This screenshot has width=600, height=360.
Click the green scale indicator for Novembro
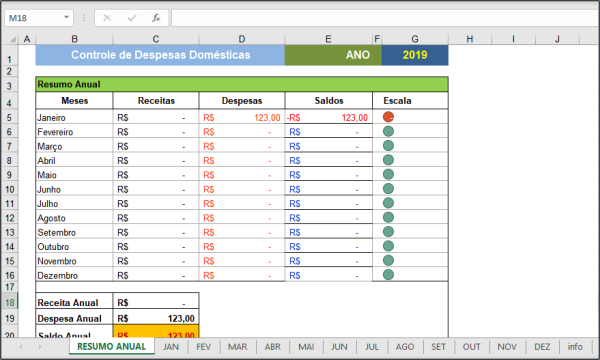[388, 261]
